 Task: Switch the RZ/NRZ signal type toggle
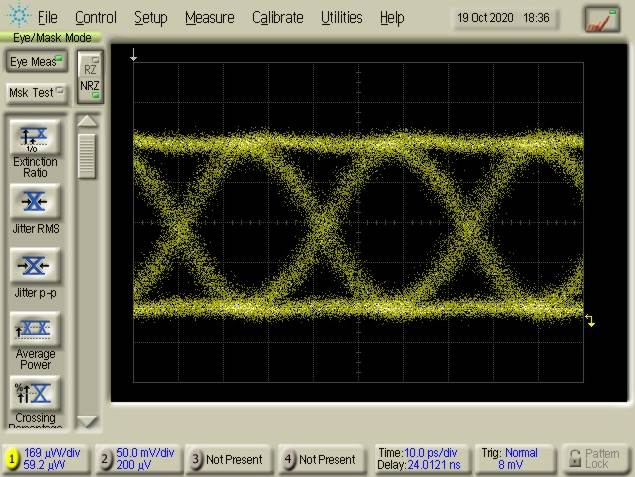click(x=90, y=77)
